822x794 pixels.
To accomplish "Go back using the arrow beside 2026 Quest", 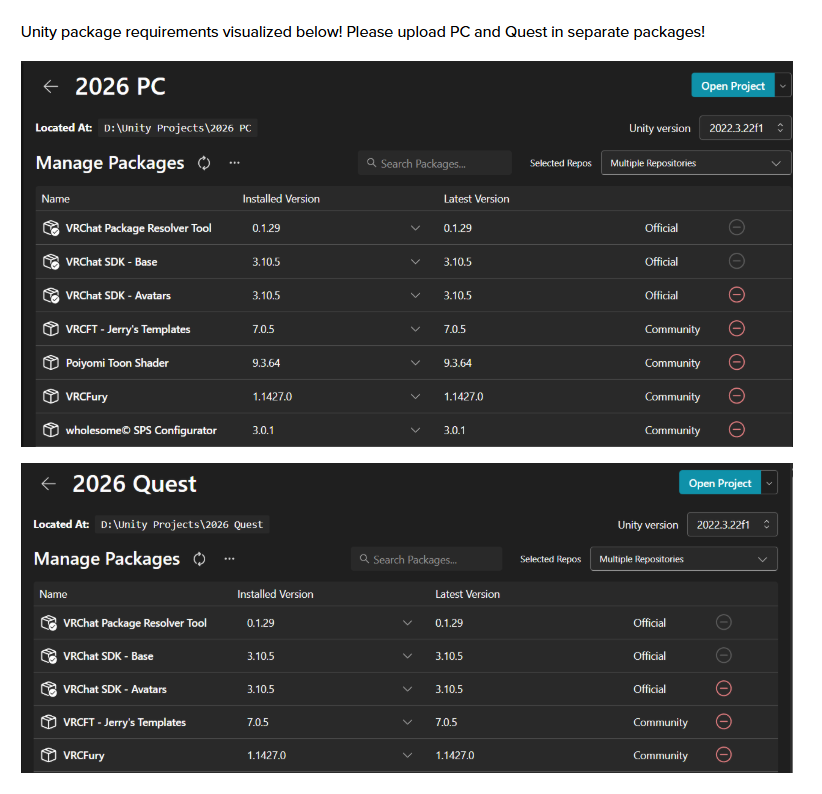I will tap(48, 483).
